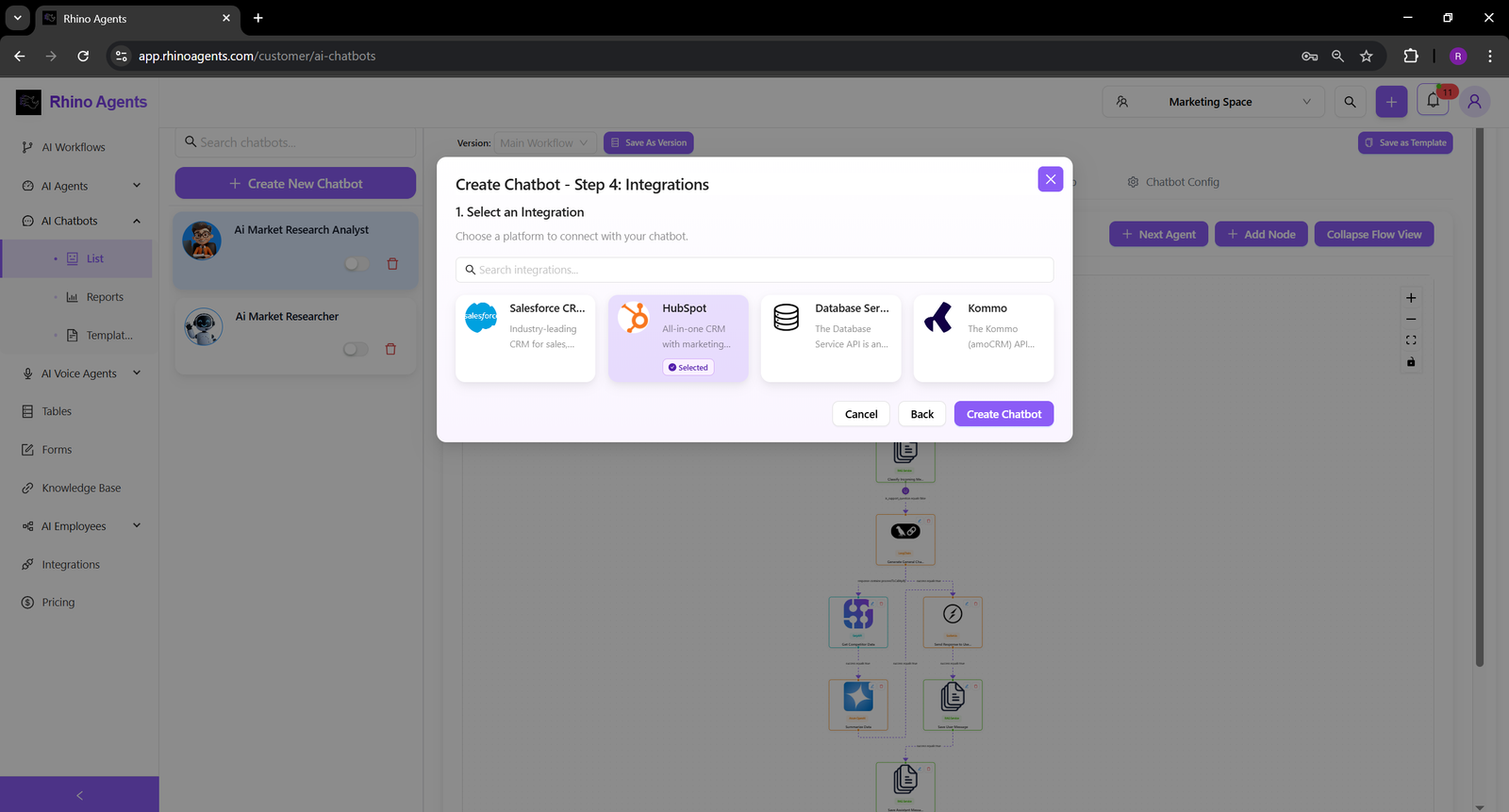
Task: Click the Knowledge Base link icon
Action: (x=27, y=489)
